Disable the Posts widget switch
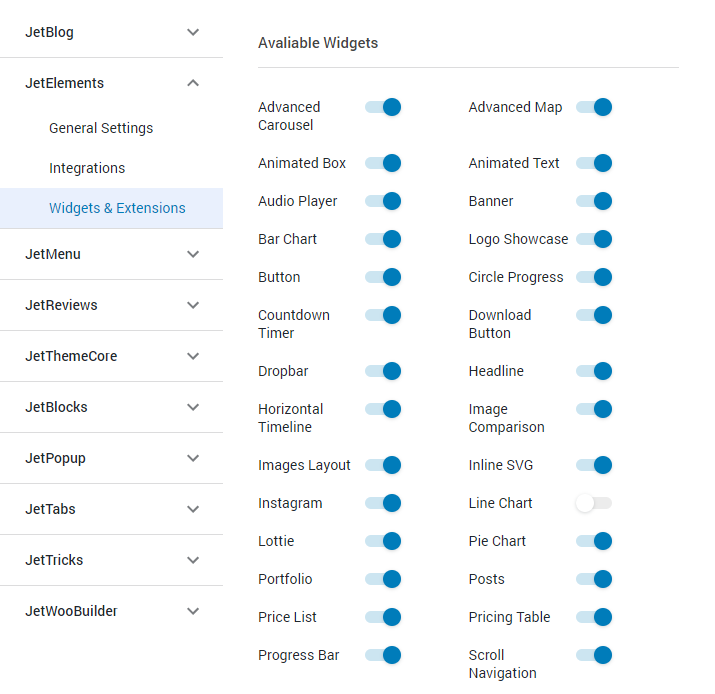This screenshot has height=694, width=715. click(x=594, y=579)
